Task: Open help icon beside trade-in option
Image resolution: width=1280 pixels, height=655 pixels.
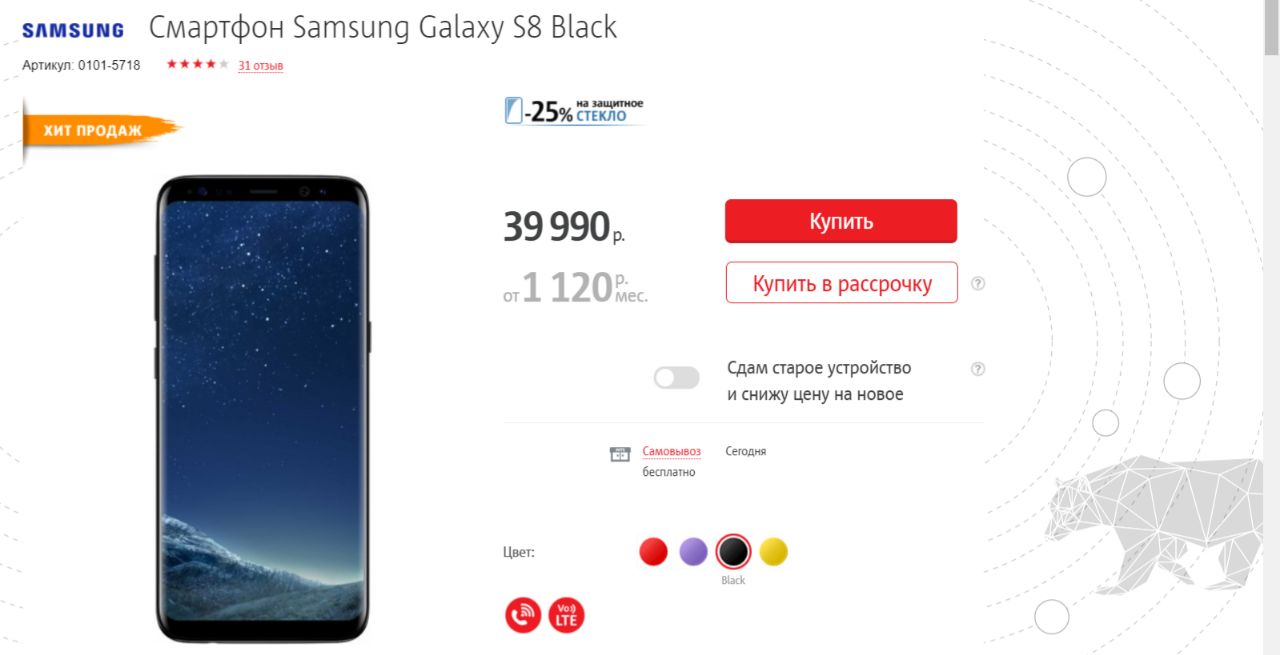Action: click(x=978, y=368)
